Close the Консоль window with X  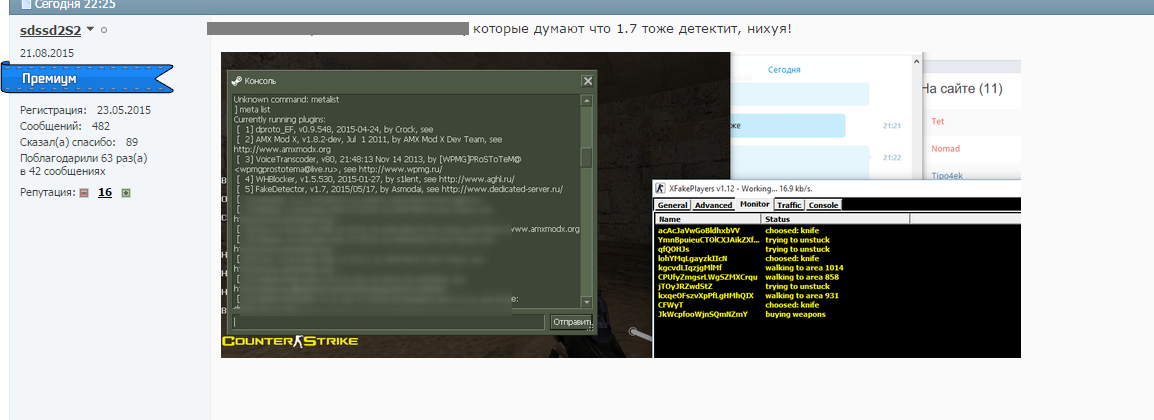[587, 81]
